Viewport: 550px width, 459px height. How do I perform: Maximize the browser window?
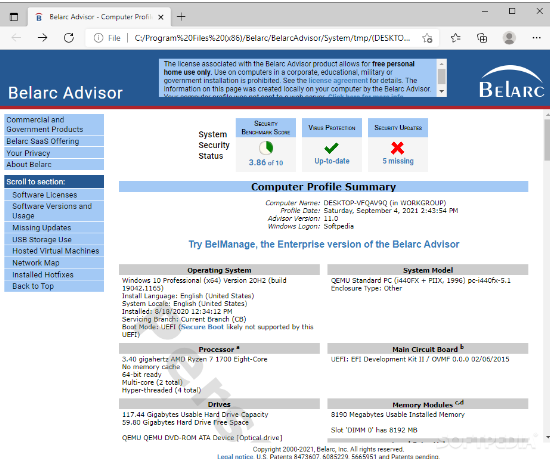(x=512, y=11)
